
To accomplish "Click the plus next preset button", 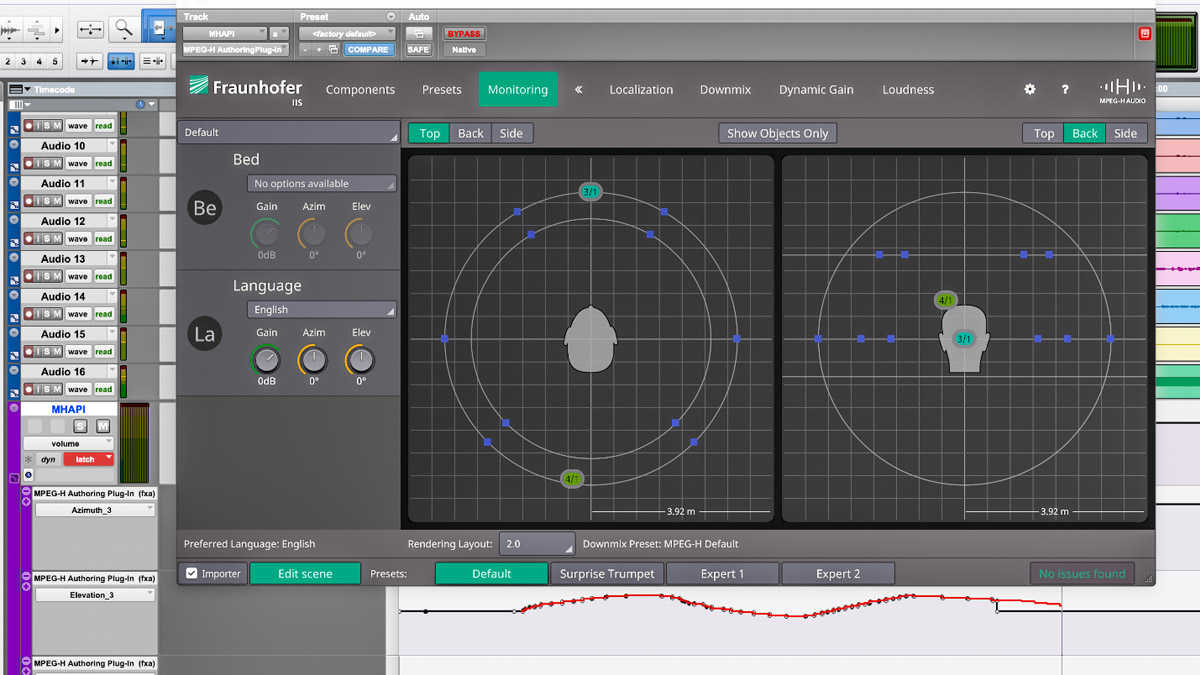I will point(320,49).
